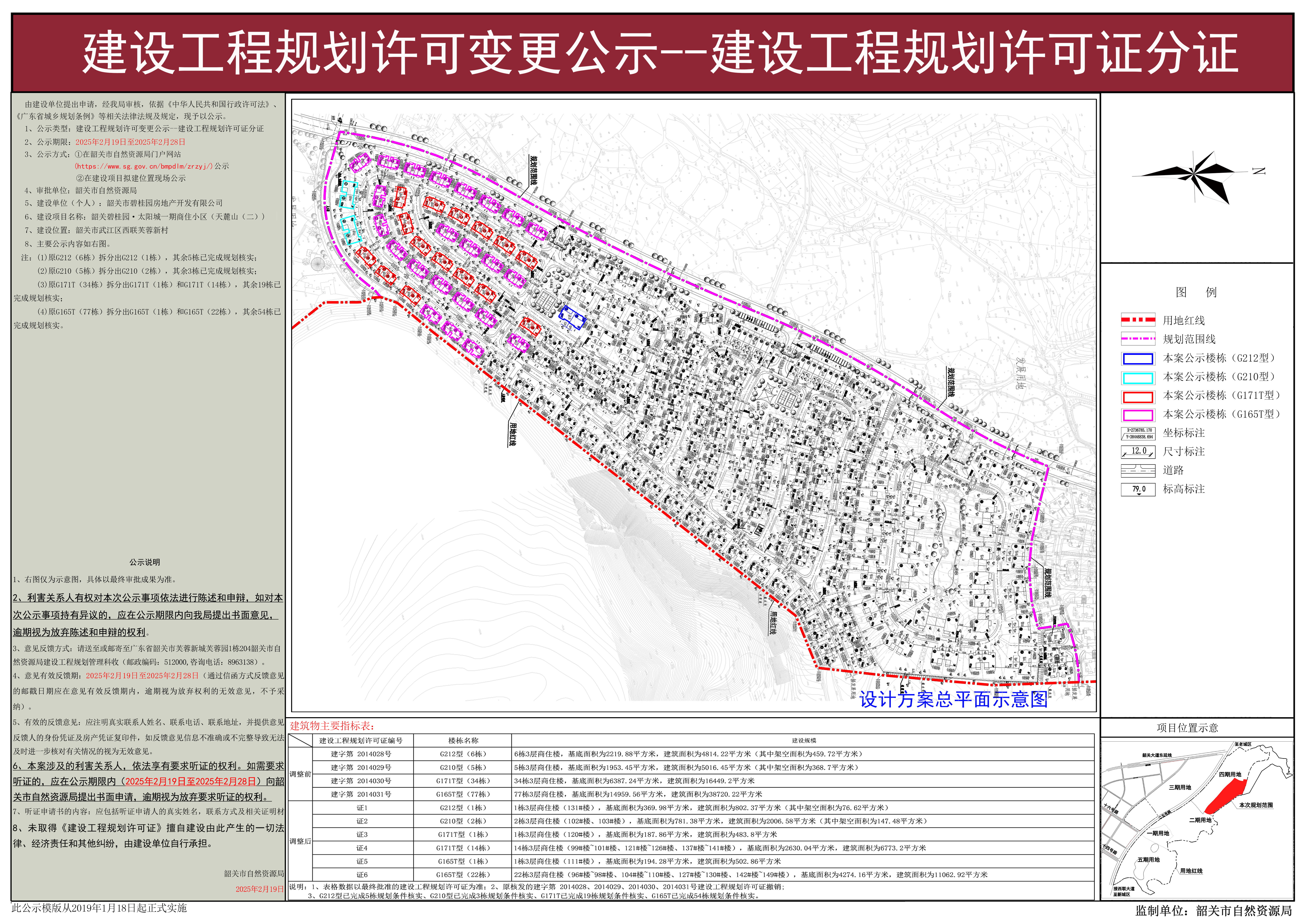The image size is (1306, 924).
Task: Click the footer note 此公示模版从2019年1月18日起正式实施
Action: click(99, 908)
